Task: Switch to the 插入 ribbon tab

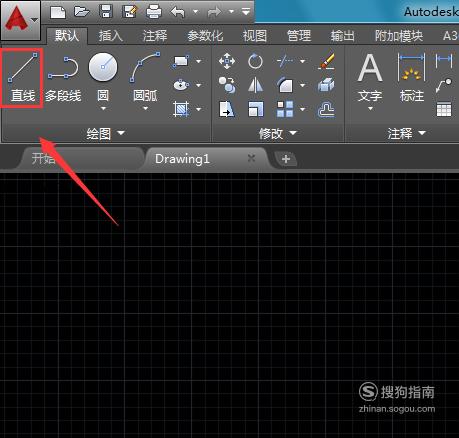Action: click(x=111, y=35)
